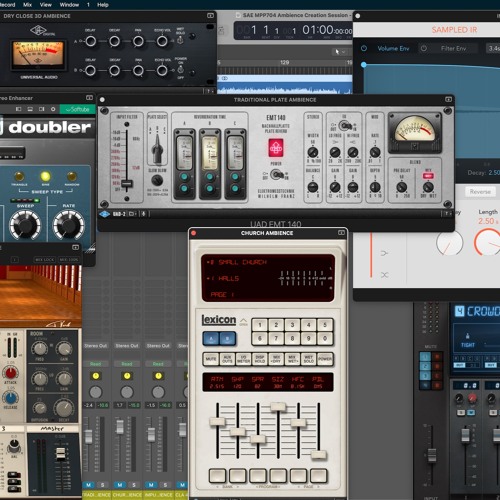The width and height of the screenshot is (500, 500).
Task: Click the Sweep knob in doubler plugin
Action: click(x=25, y=226)
